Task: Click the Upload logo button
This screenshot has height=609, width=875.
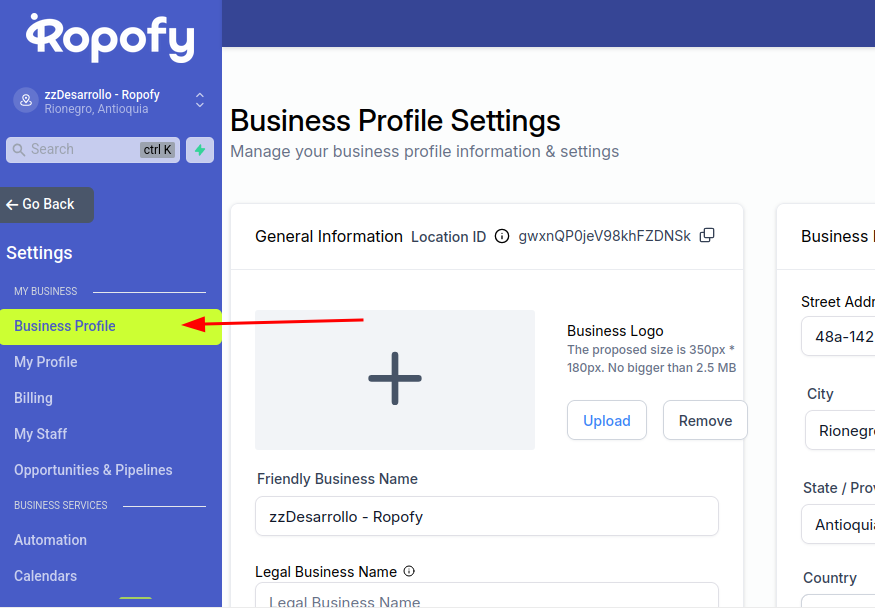Action: (x=607, y=420)
